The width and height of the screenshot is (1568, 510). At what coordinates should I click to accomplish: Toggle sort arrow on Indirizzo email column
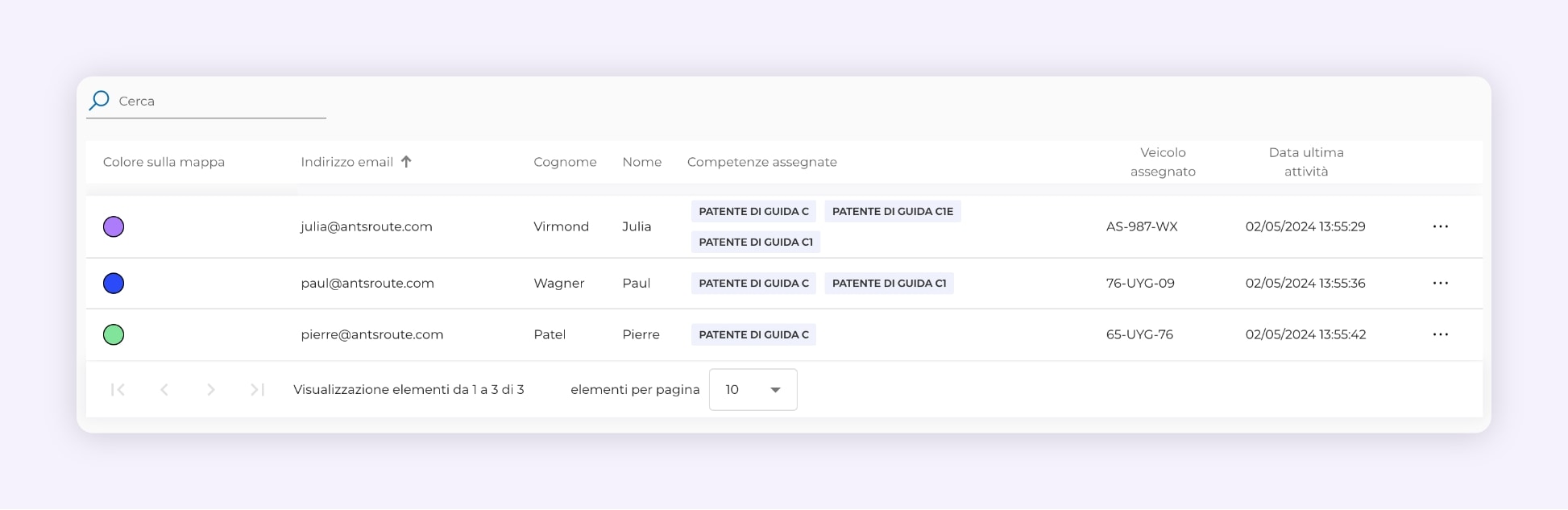406,162
